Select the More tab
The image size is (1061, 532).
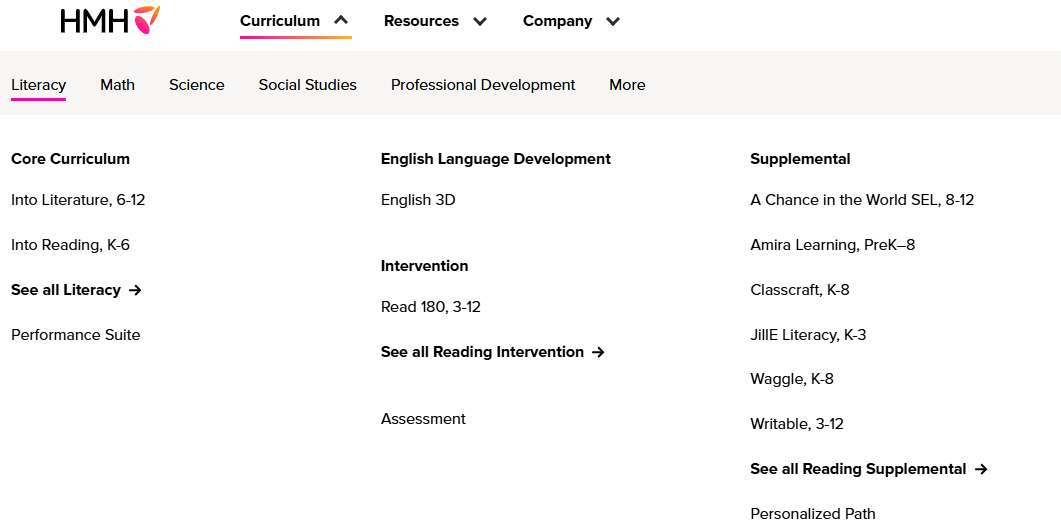coord(627,85)
